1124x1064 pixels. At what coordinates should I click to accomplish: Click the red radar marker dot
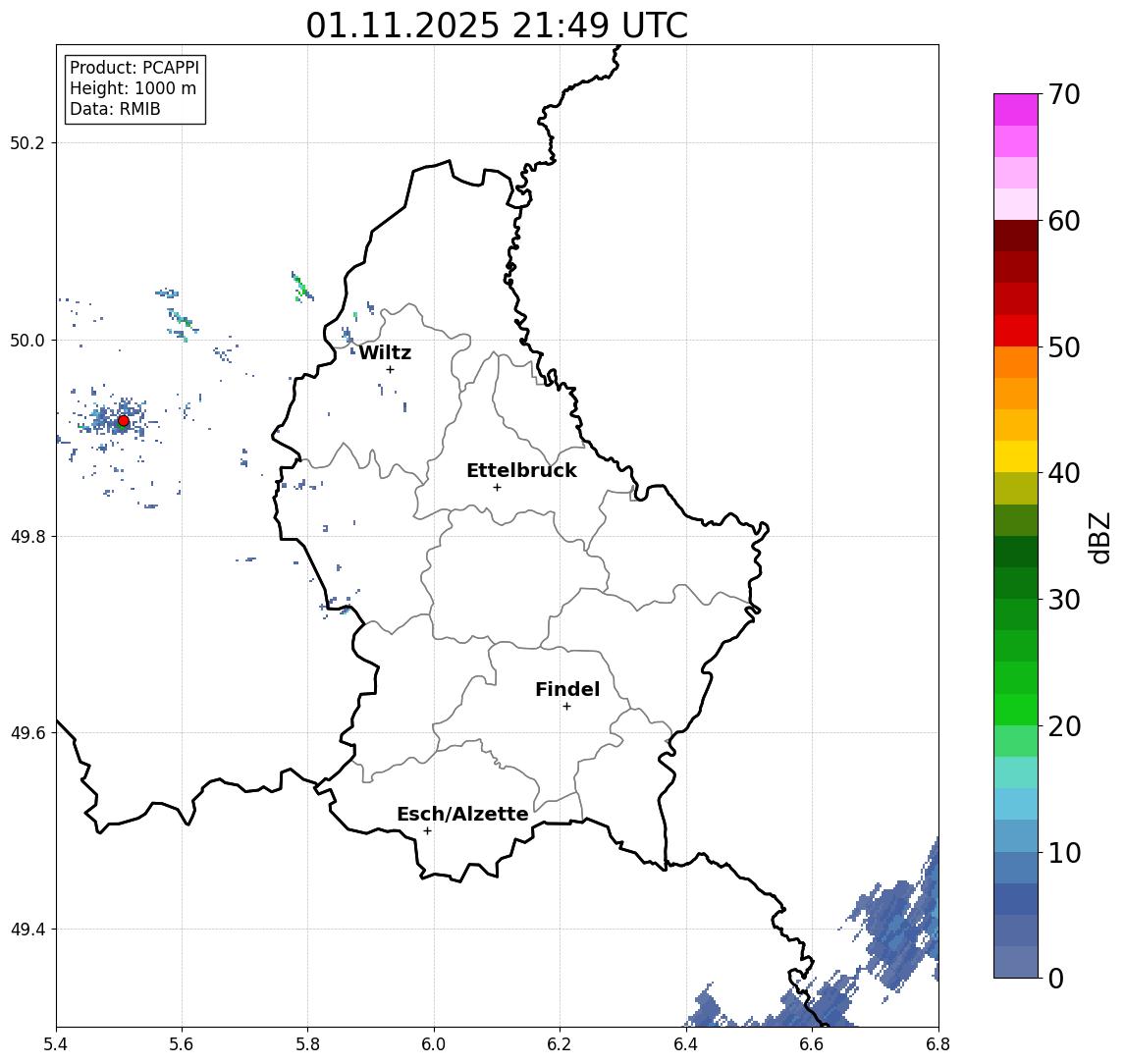pos(124,421)
